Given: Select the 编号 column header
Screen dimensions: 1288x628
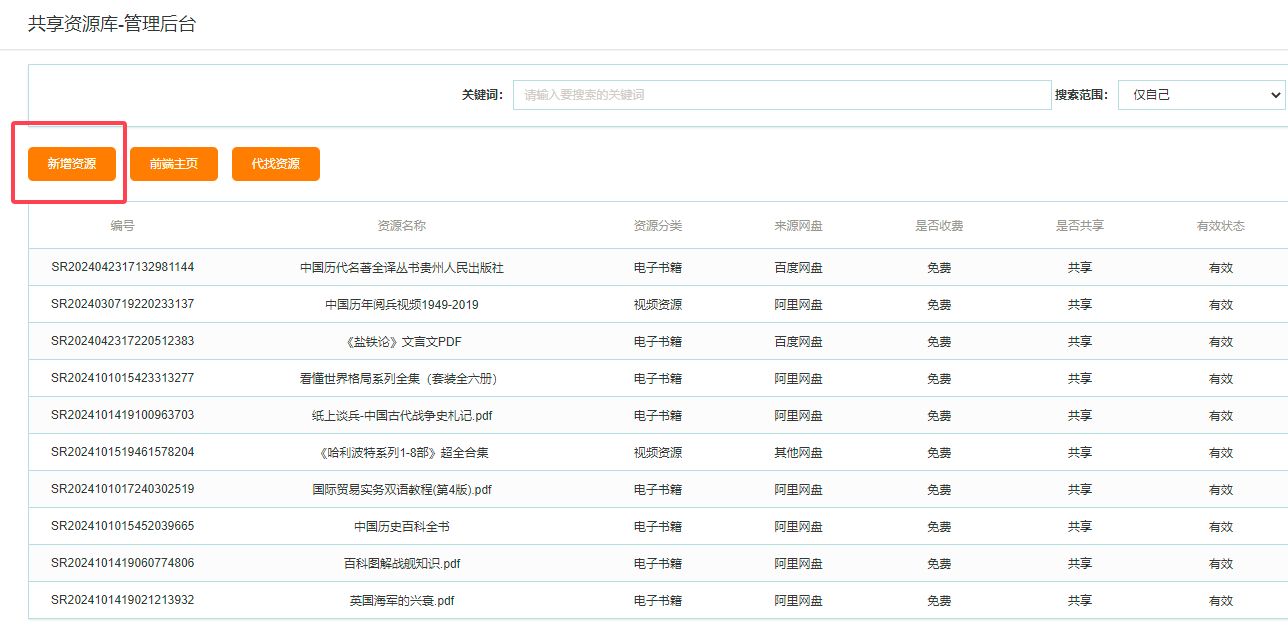Looking at the screenshot, I should tap(122, 226).
